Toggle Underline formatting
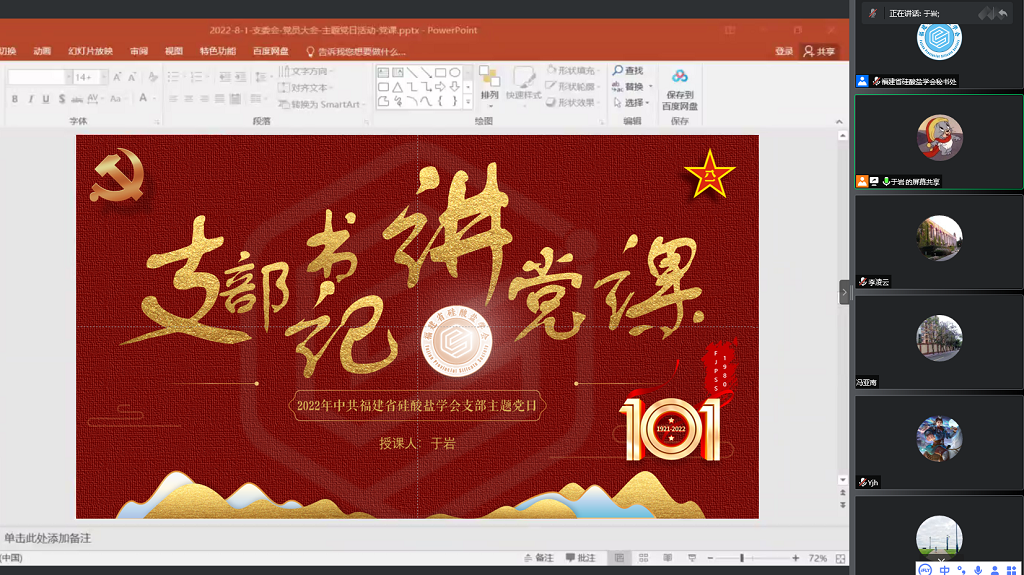1024x575 pixels. tap(46, 99)
